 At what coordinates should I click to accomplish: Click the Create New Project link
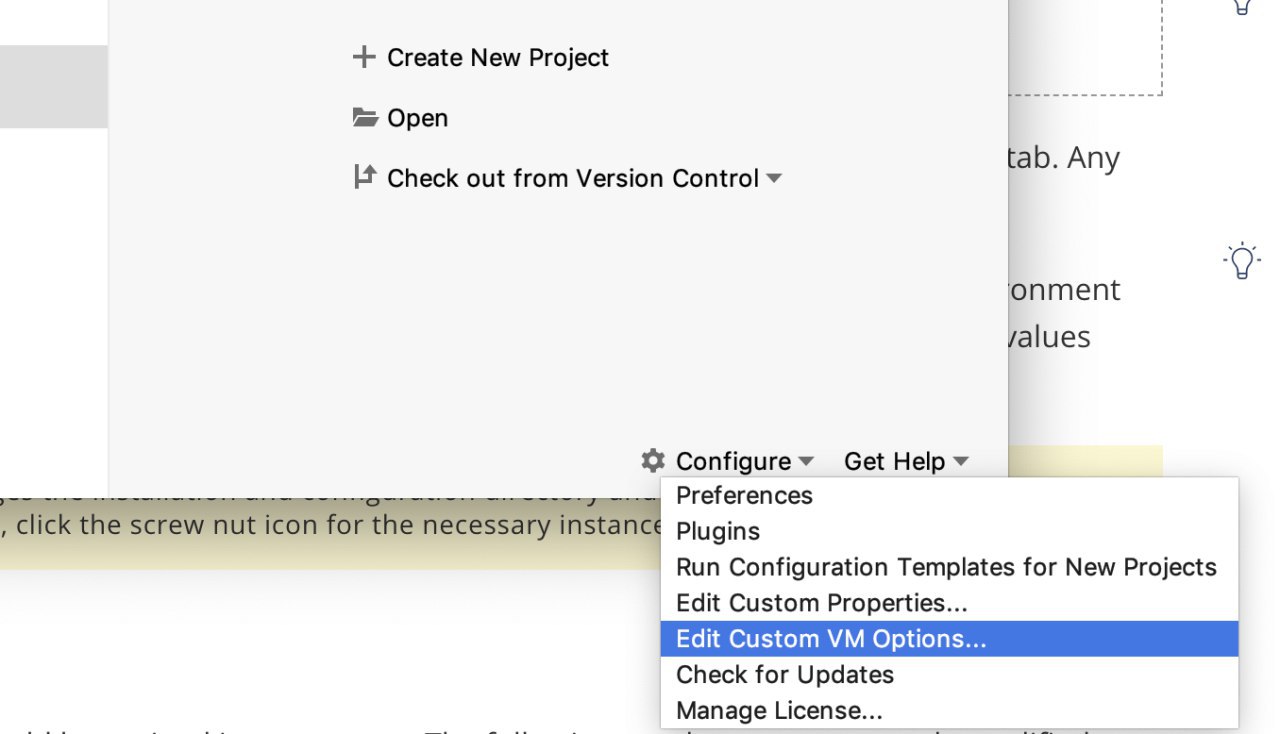coord(498,58)
